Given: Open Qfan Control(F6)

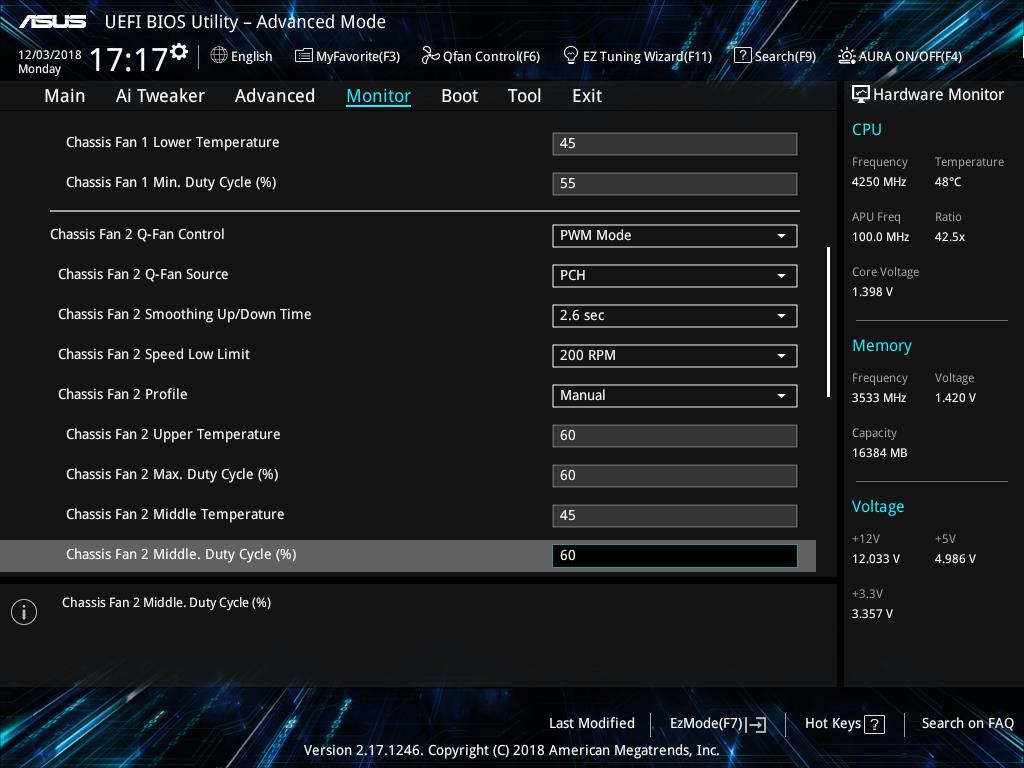Looking at the screenshot, I should (x=481, y=56).
